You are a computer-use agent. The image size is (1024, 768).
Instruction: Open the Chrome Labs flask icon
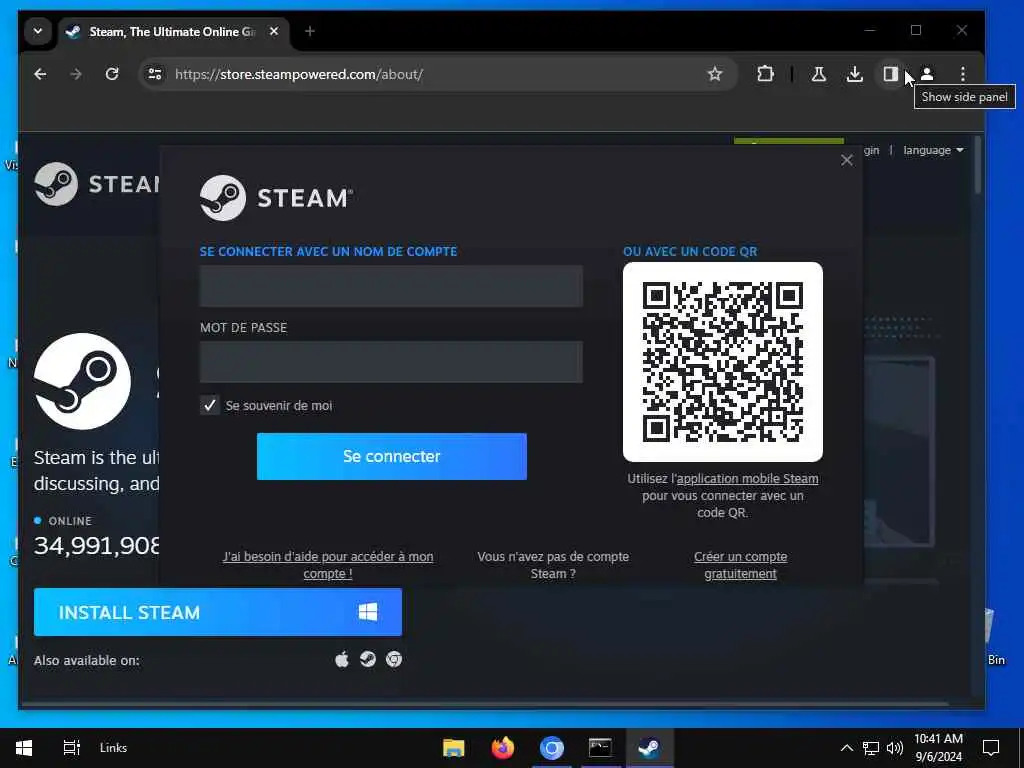pyautogui.click(x=818, y=74)
